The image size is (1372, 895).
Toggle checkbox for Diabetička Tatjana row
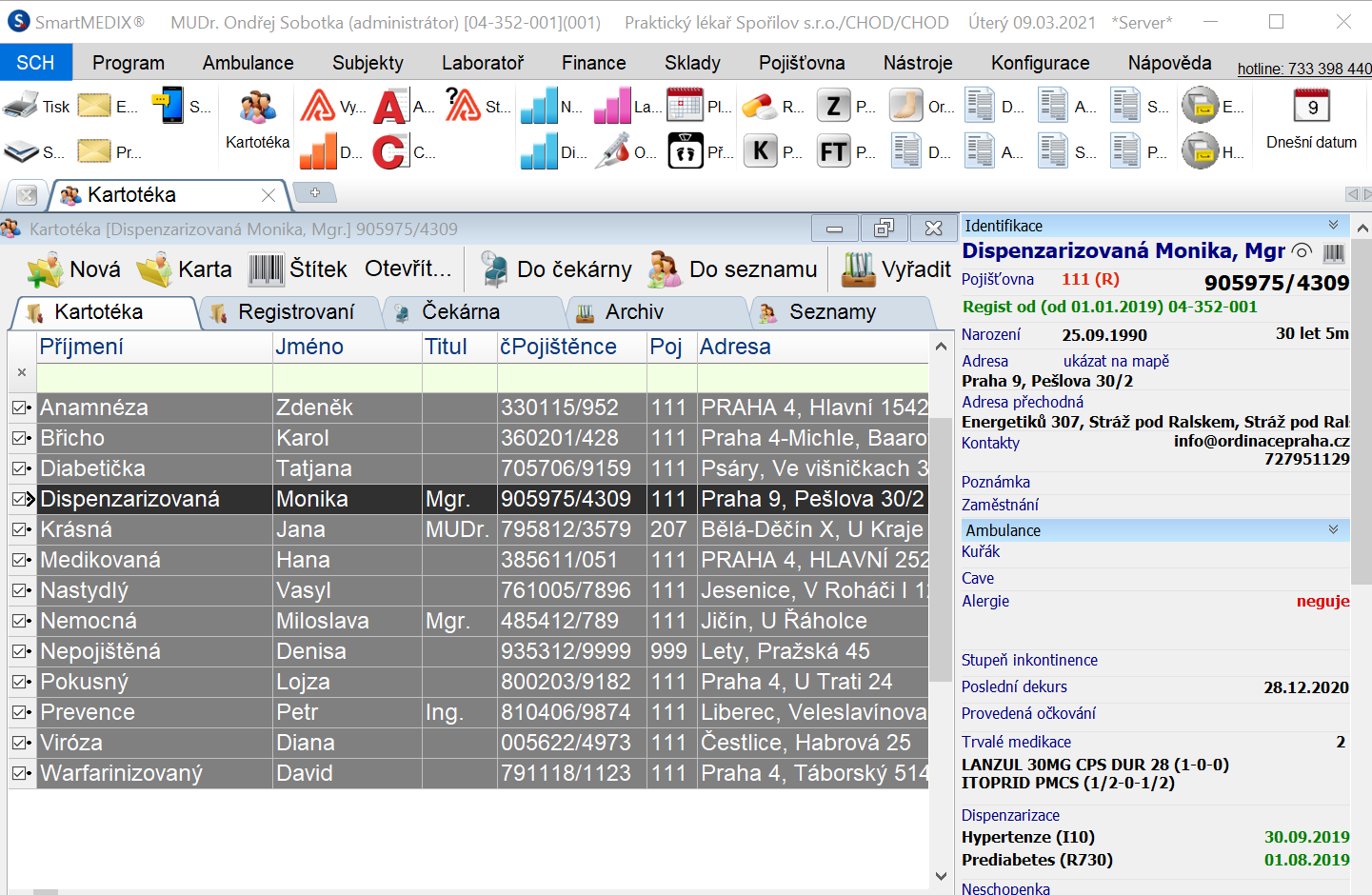click(19, 468)
